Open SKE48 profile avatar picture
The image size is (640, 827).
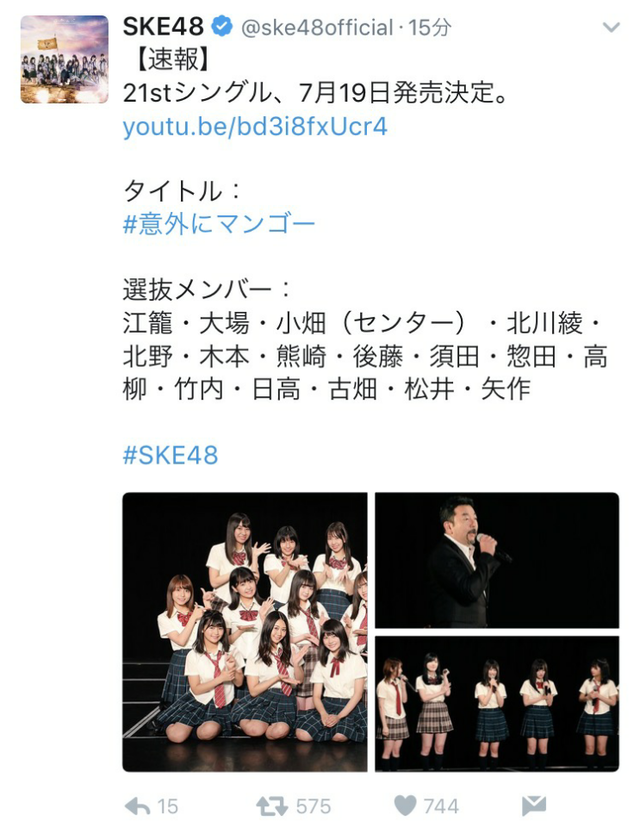[64, 59]
